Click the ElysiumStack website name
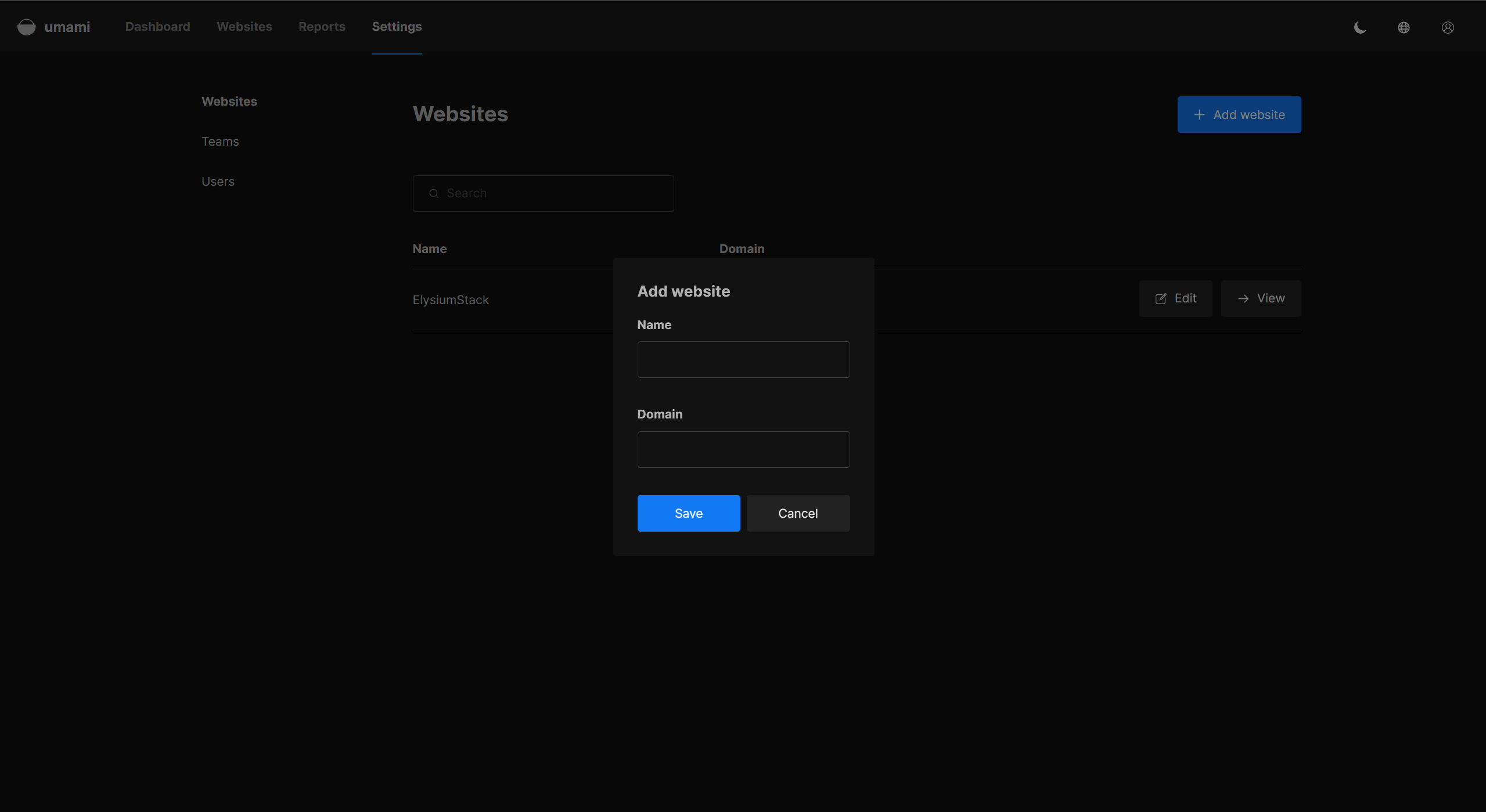The height and width of the screenshot is (812, 1486). [451, 300]
